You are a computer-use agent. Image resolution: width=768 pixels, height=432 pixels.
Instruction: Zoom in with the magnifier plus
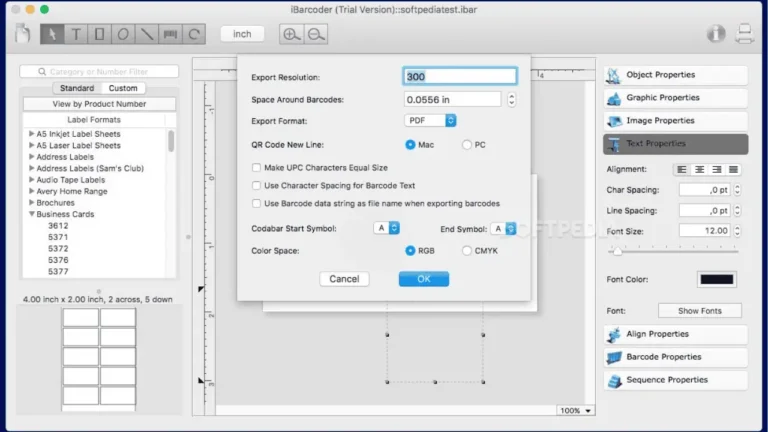(x=291, y=34)
